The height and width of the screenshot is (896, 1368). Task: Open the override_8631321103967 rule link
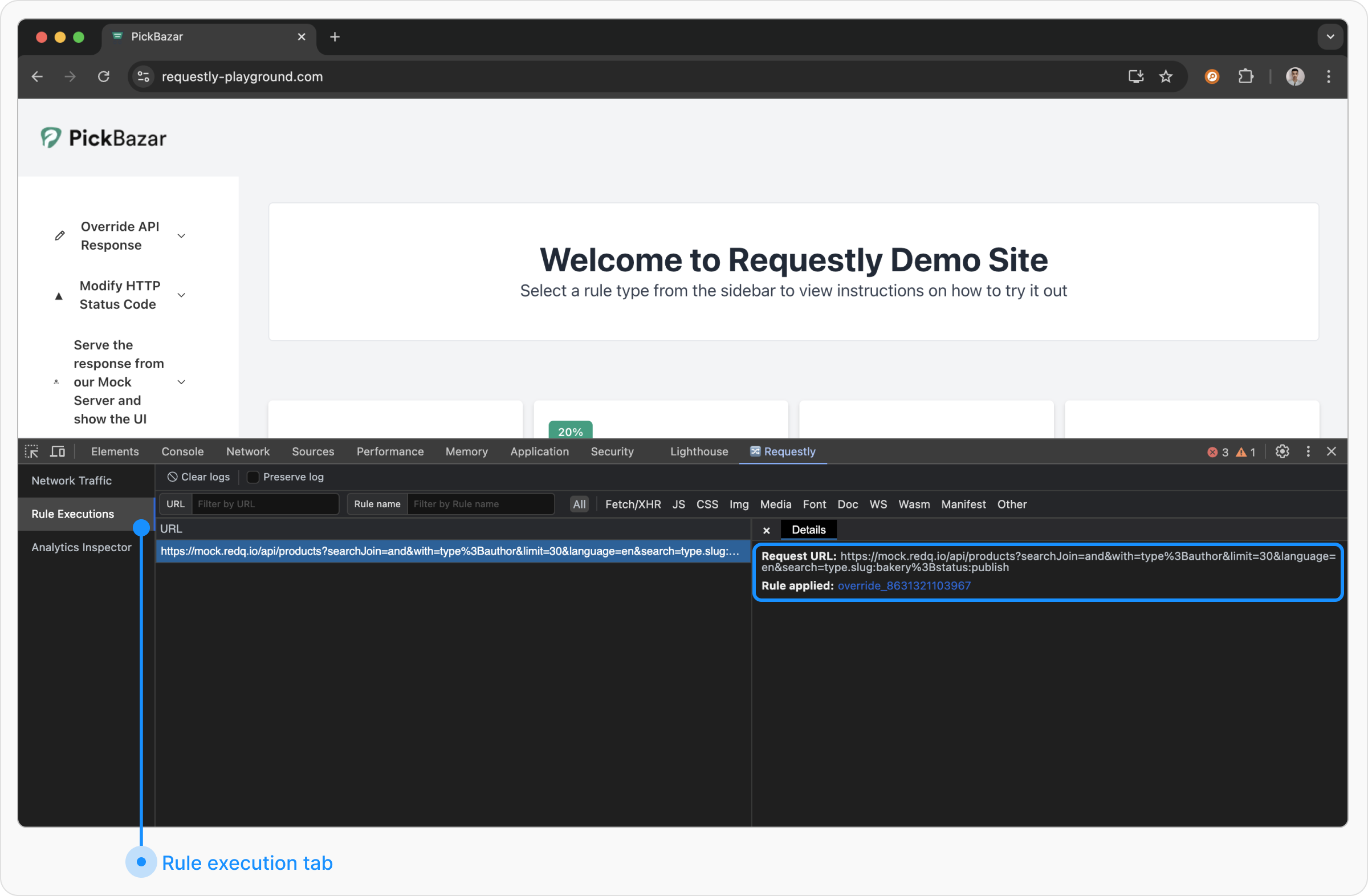pos(903,585)
